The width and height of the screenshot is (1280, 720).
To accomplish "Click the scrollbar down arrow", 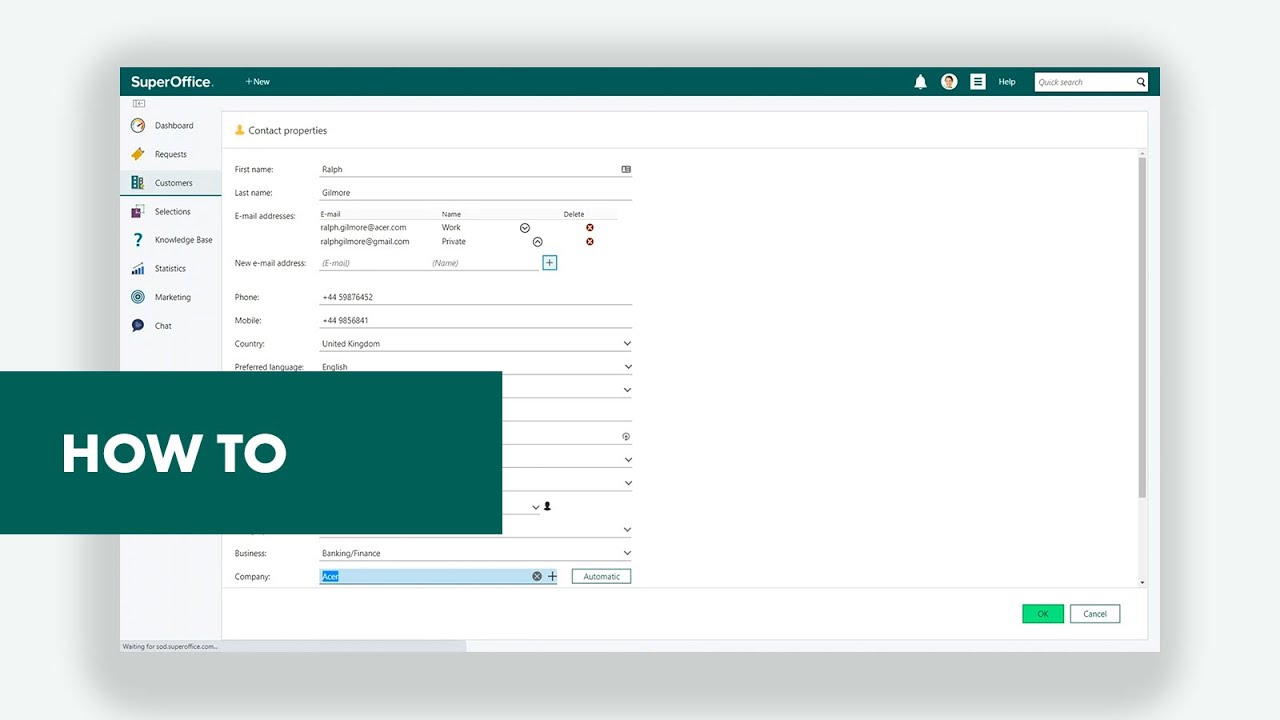I will pos(1143,582).
